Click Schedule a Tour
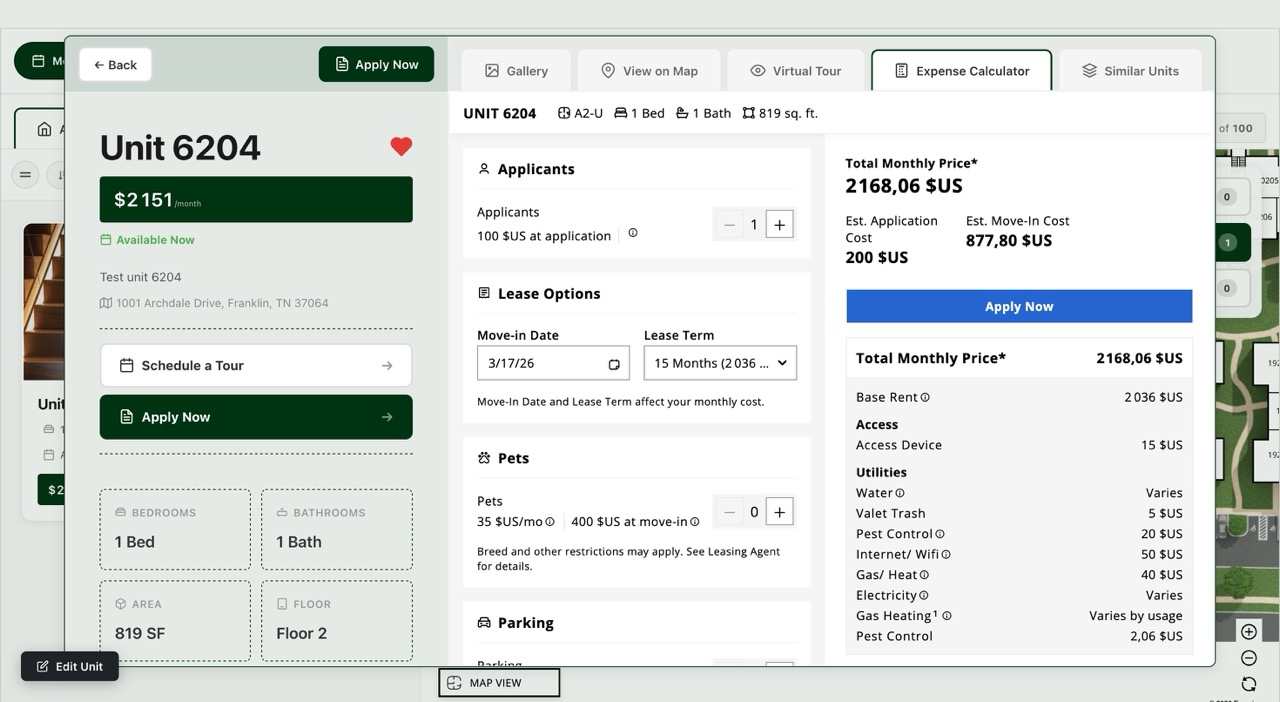The image size is (1280, 702). click(x=255, y=365)
